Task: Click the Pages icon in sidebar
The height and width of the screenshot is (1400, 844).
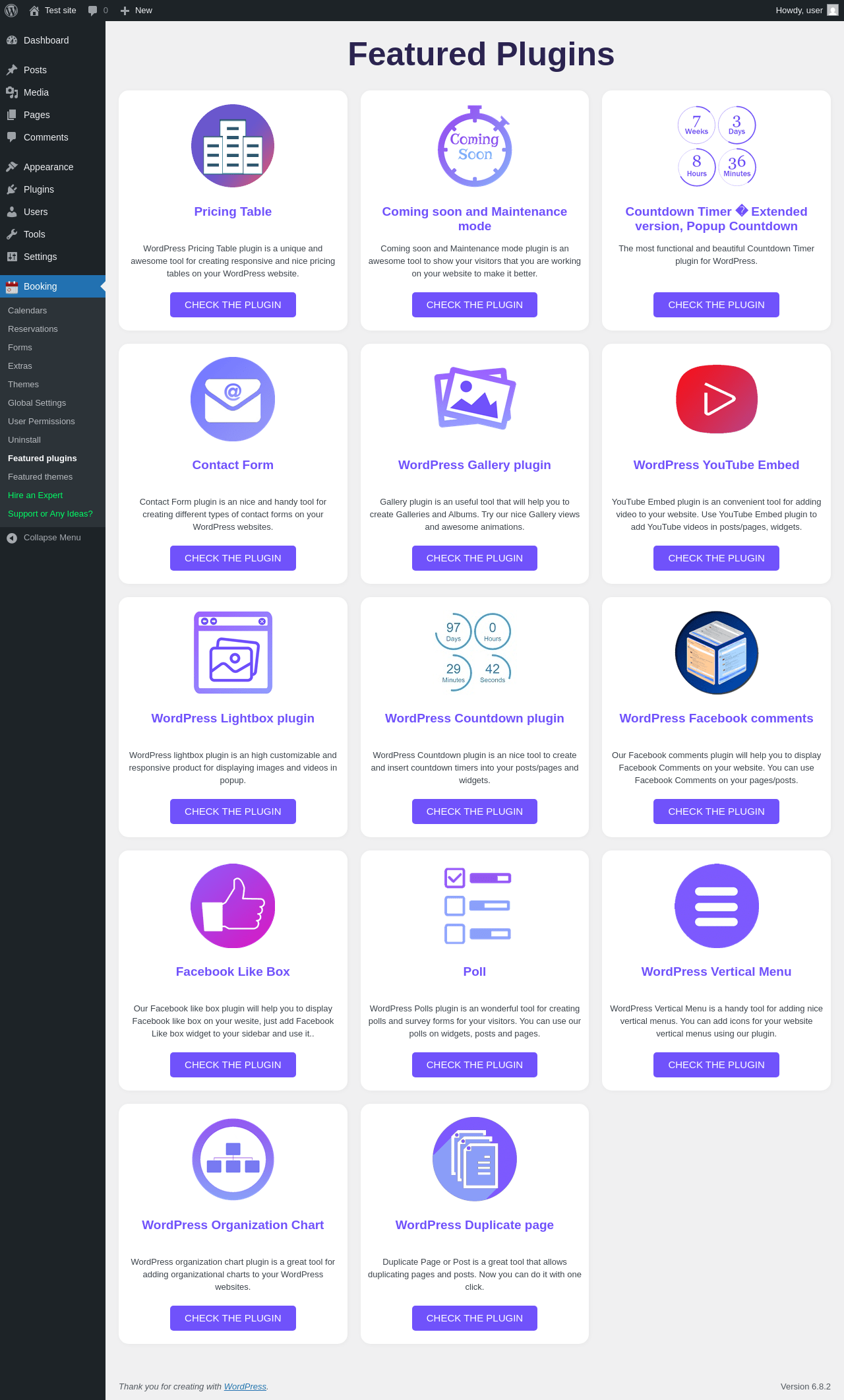Action: 12,115
